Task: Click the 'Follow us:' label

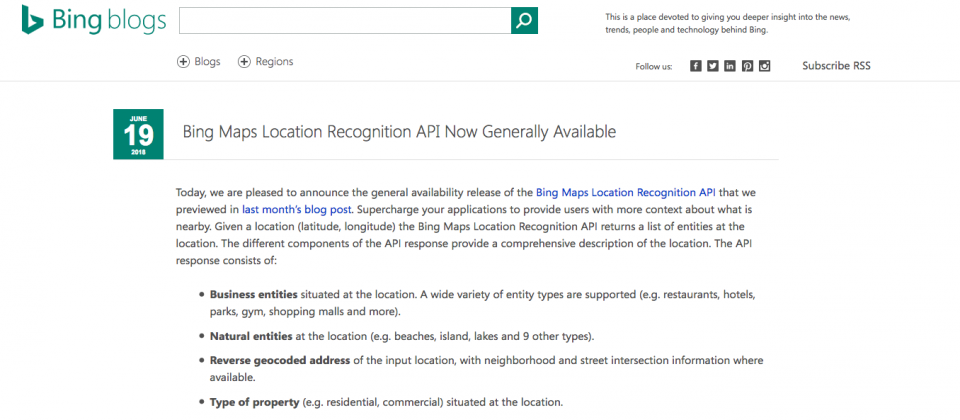Action: click(x=654, y=67)
